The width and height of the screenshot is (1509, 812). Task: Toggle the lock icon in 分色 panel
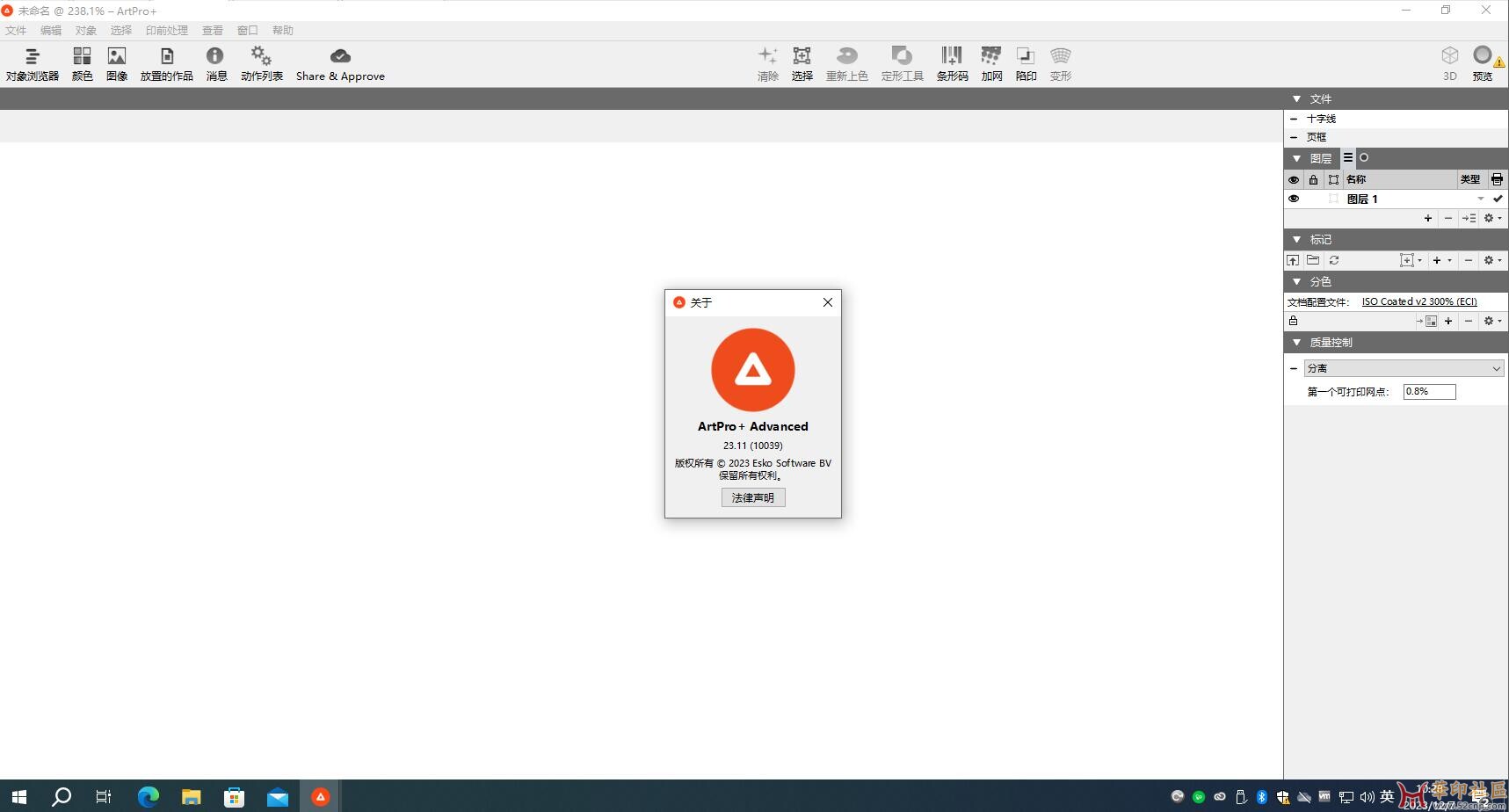pos(1294,321)
